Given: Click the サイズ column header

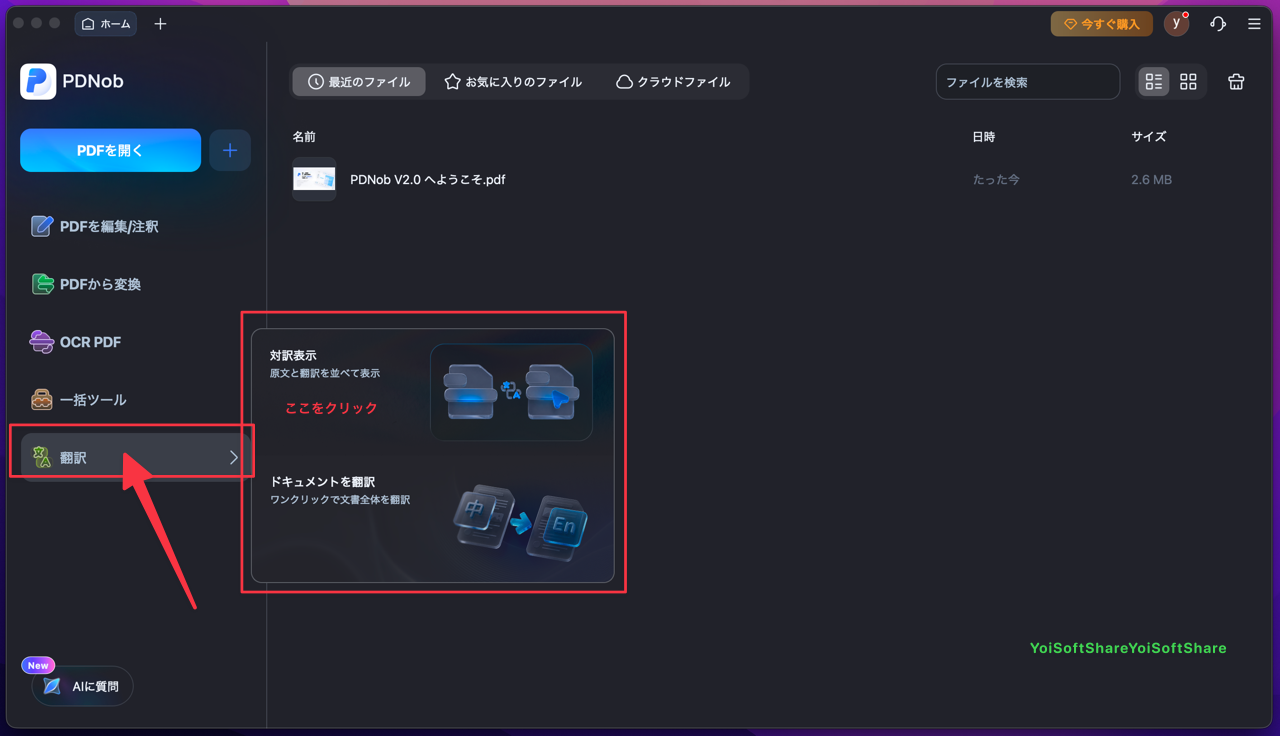Looking at the screenshot, I should point(1149,137).
